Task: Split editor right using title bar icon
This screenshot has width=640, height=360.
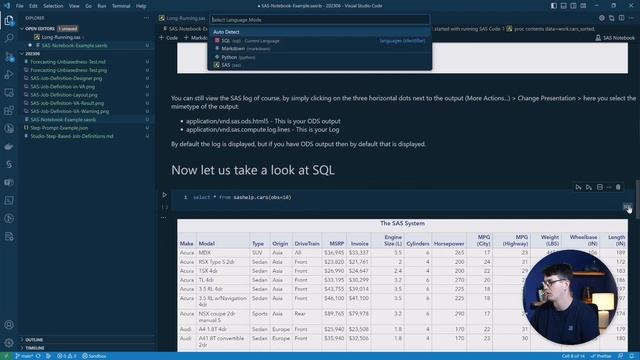Action: tap(621, 18)
